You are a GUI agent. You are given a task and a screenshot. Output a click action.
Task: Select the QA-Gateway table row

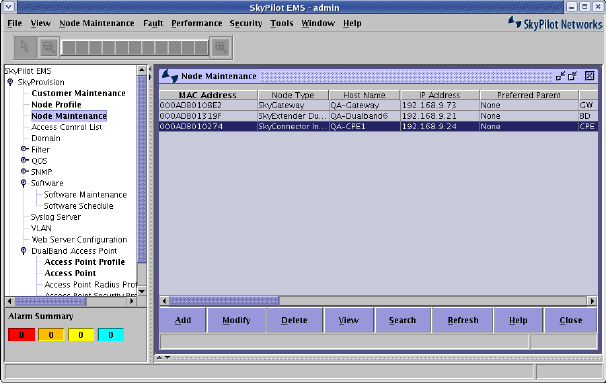[x=378, y=105]
